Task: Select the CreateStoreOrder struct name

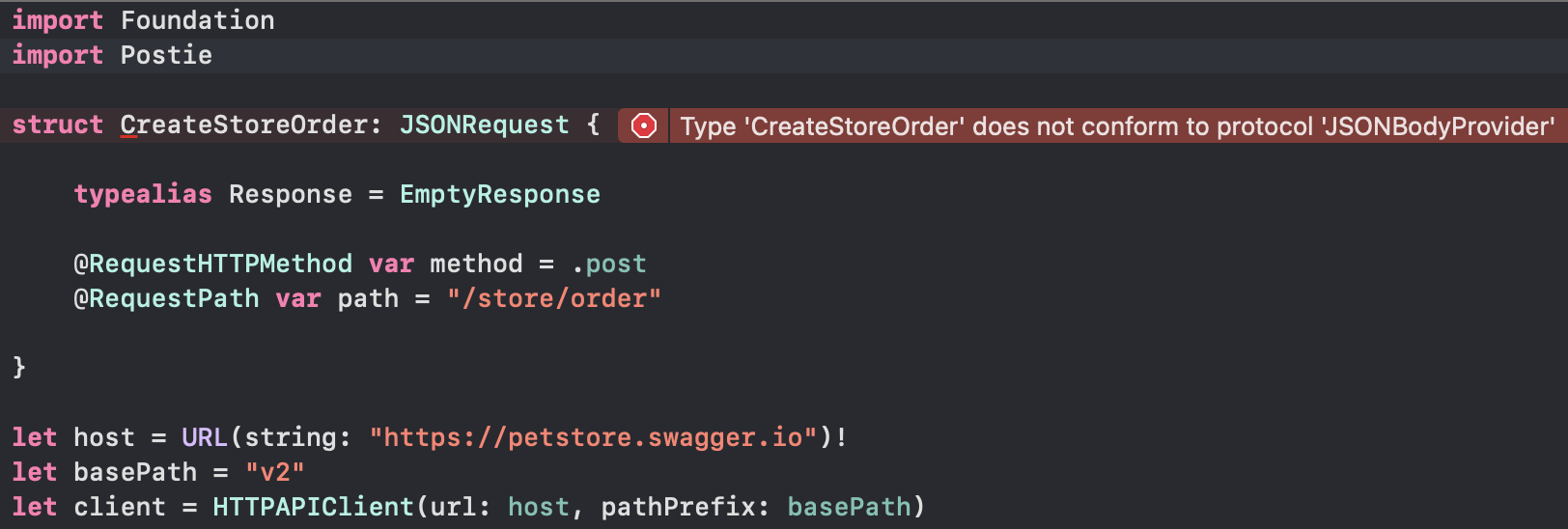Action: click(243, 125)
